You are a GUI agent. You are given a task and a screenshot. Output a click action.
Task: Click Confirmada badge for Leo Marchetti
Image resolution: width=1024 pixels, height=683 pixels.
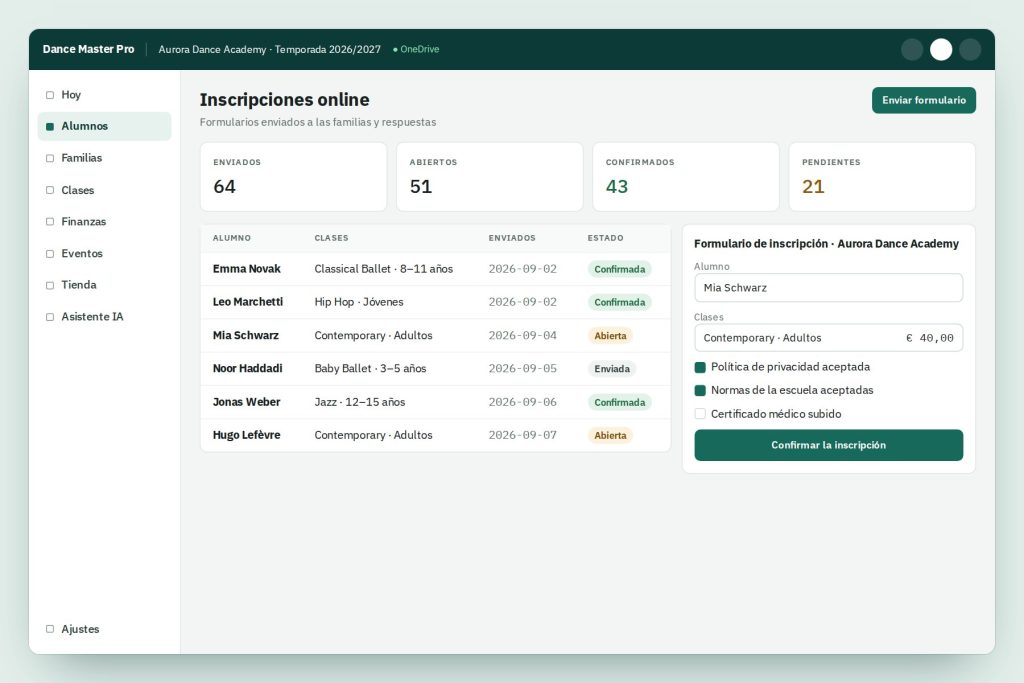pyautogui.click(x=619, y=302)
